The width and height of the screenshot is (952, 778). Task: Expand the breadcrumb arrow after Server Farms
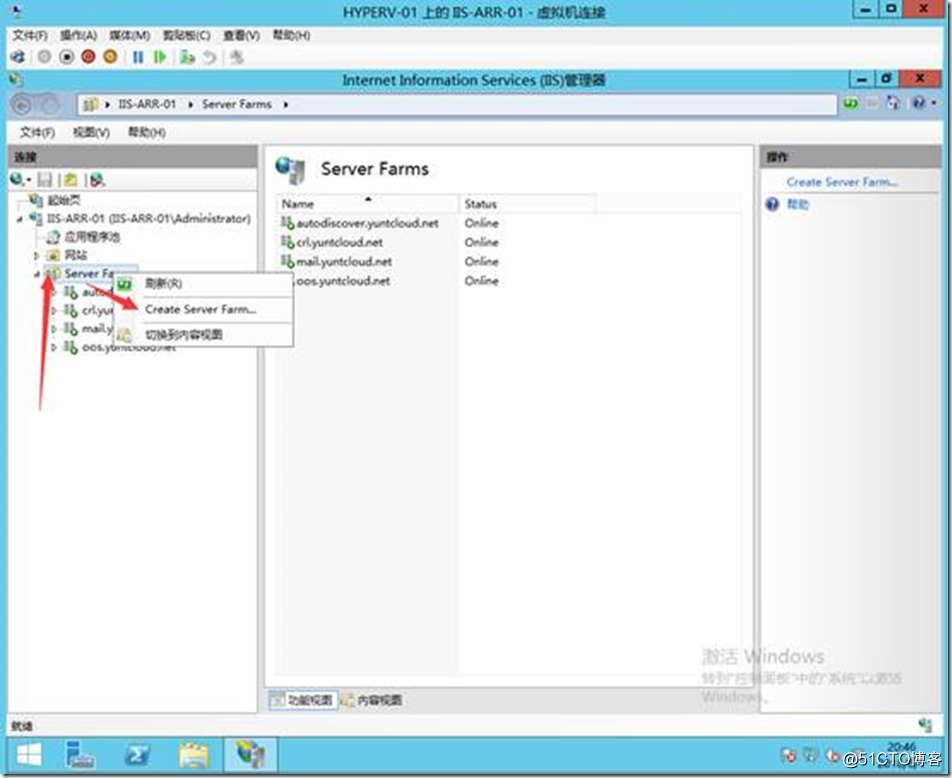pyautogui.click(x=285, y=104)
